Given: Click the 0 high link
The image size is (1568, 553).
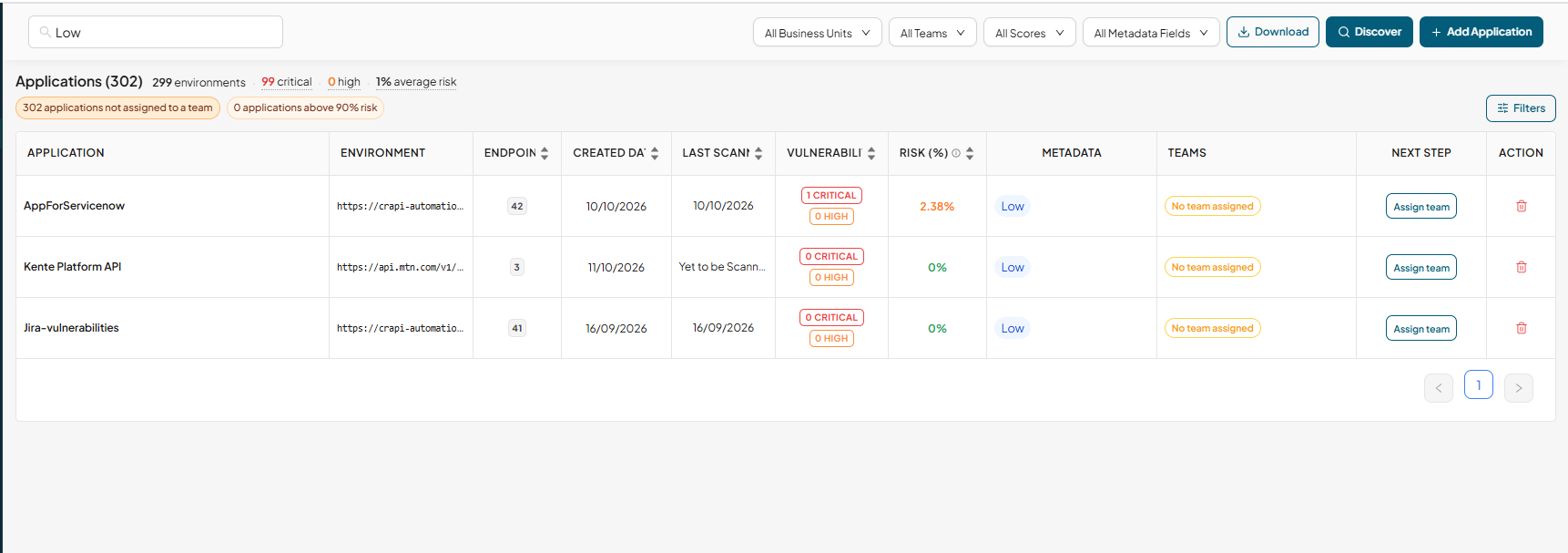Looking at the screenshot, I should point(344,82).
